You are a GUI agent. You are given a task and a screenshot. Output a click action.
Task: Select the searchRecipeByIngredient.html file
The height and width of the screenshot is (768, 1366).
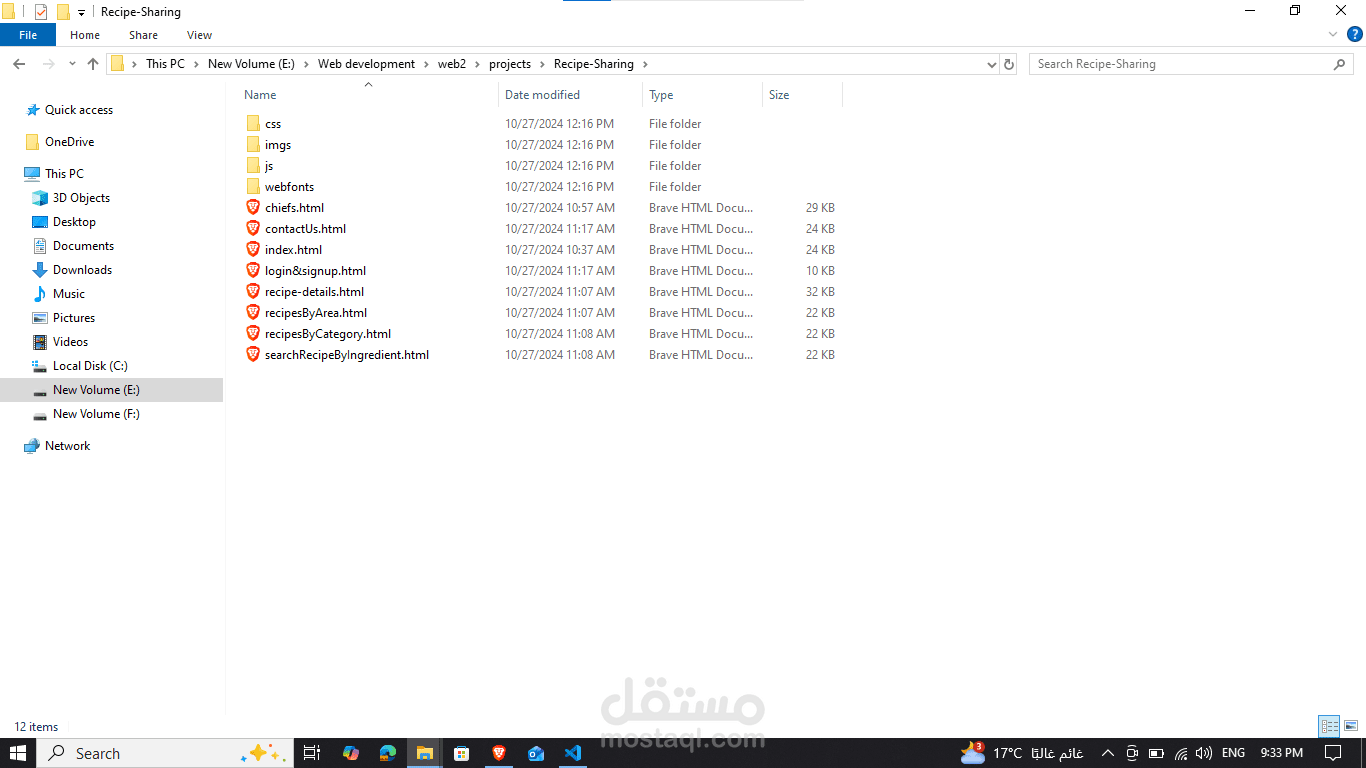347,355
